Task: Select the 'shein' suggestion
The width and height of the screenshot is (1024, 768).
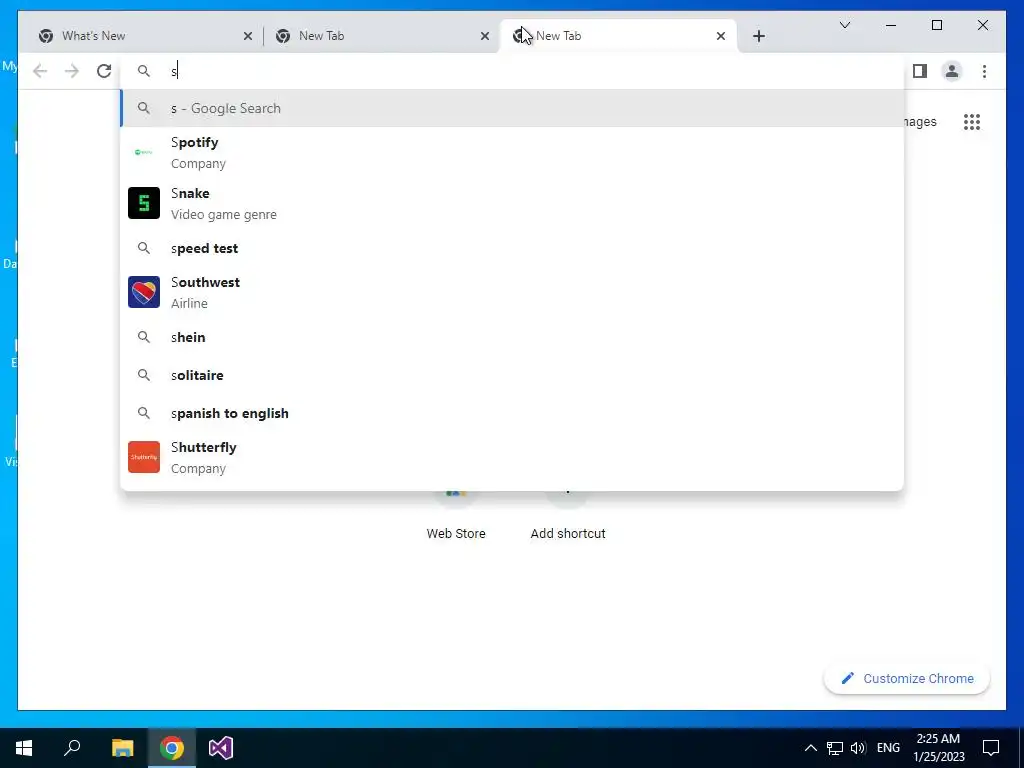Action: 513,337
